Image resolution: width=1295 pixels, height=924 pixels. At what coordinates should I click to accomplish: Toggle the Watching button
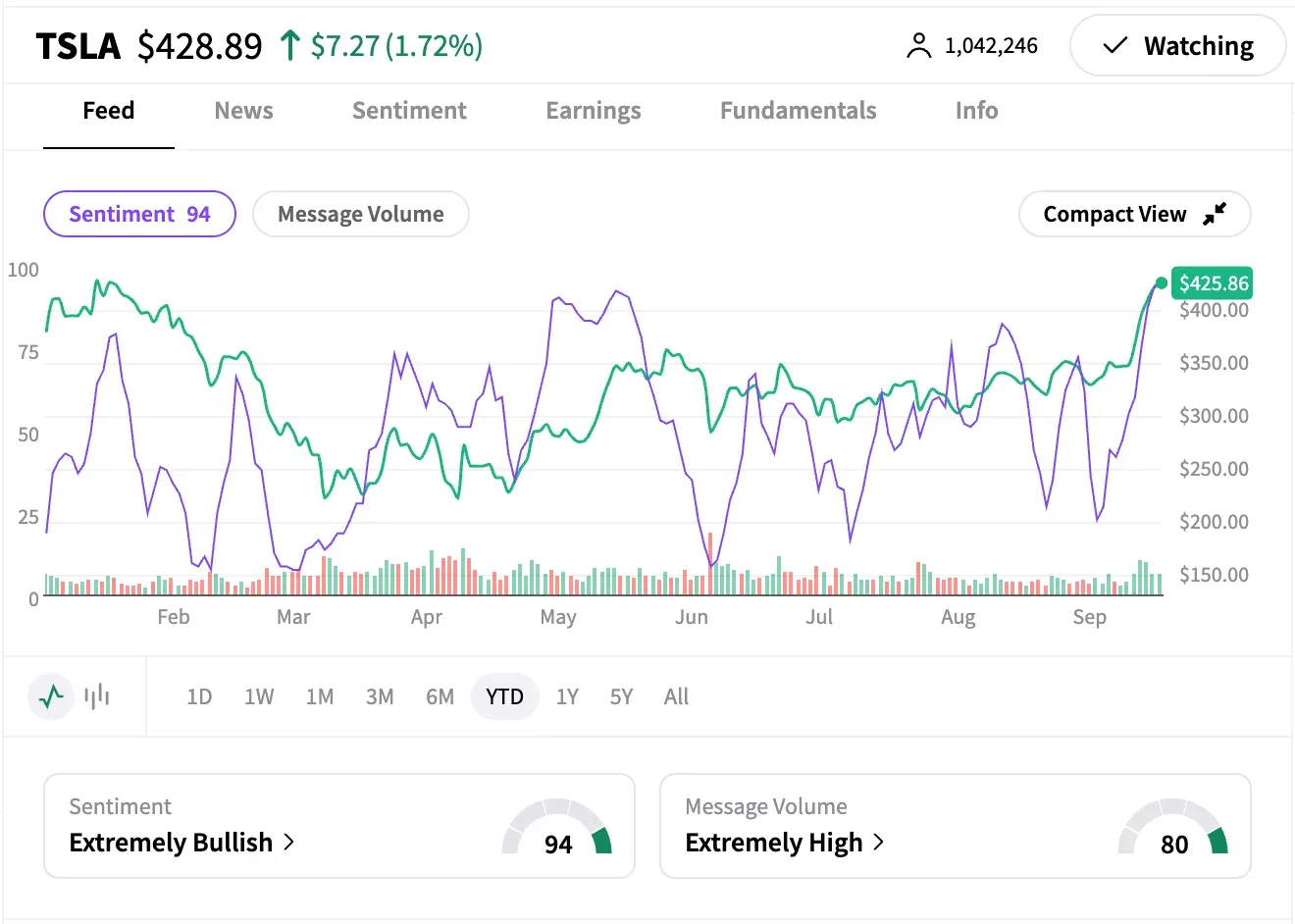click(x=1177, y=46)
